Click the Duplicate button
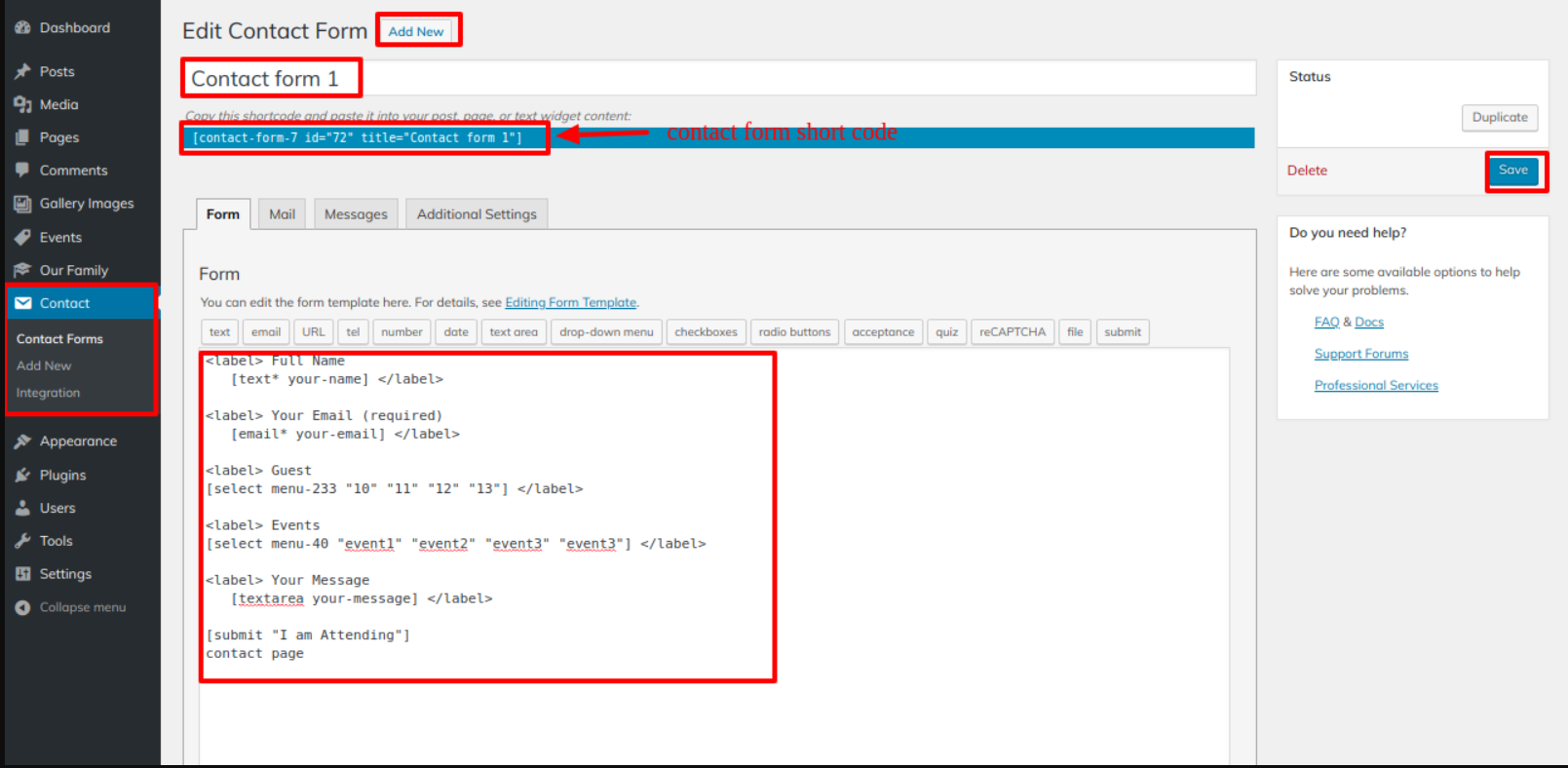The image size is (1568, 768). pos(1499,117)
